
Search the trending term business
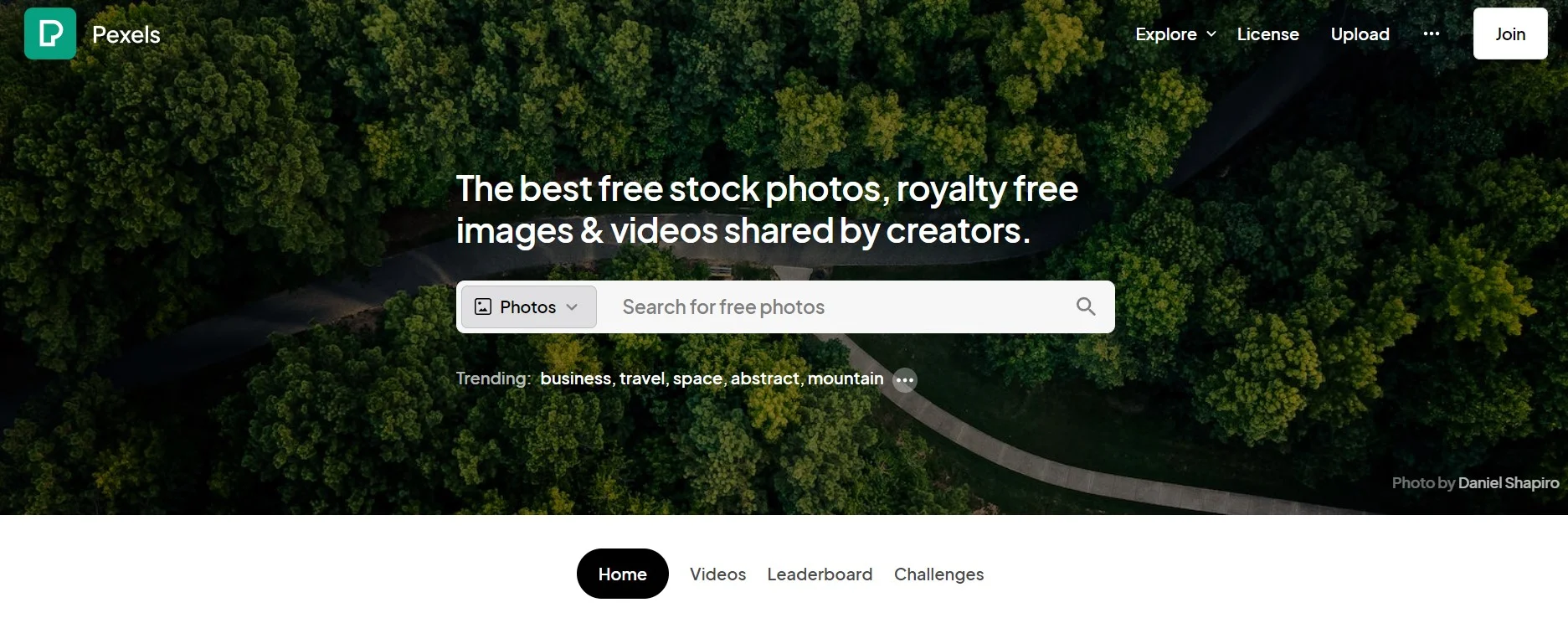(575, 379)
